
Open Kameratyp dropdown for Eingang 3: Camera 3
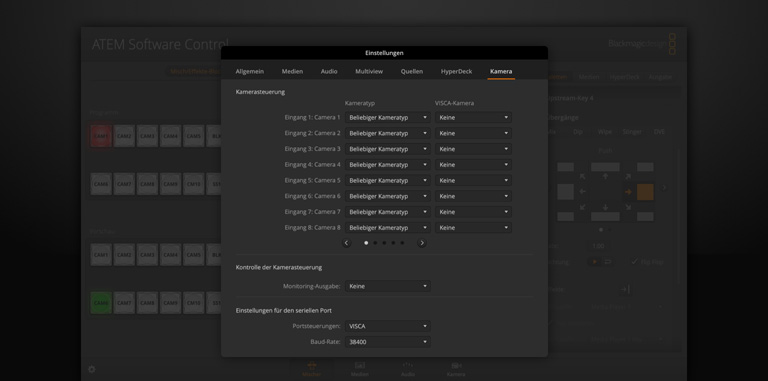click(388, 149)
